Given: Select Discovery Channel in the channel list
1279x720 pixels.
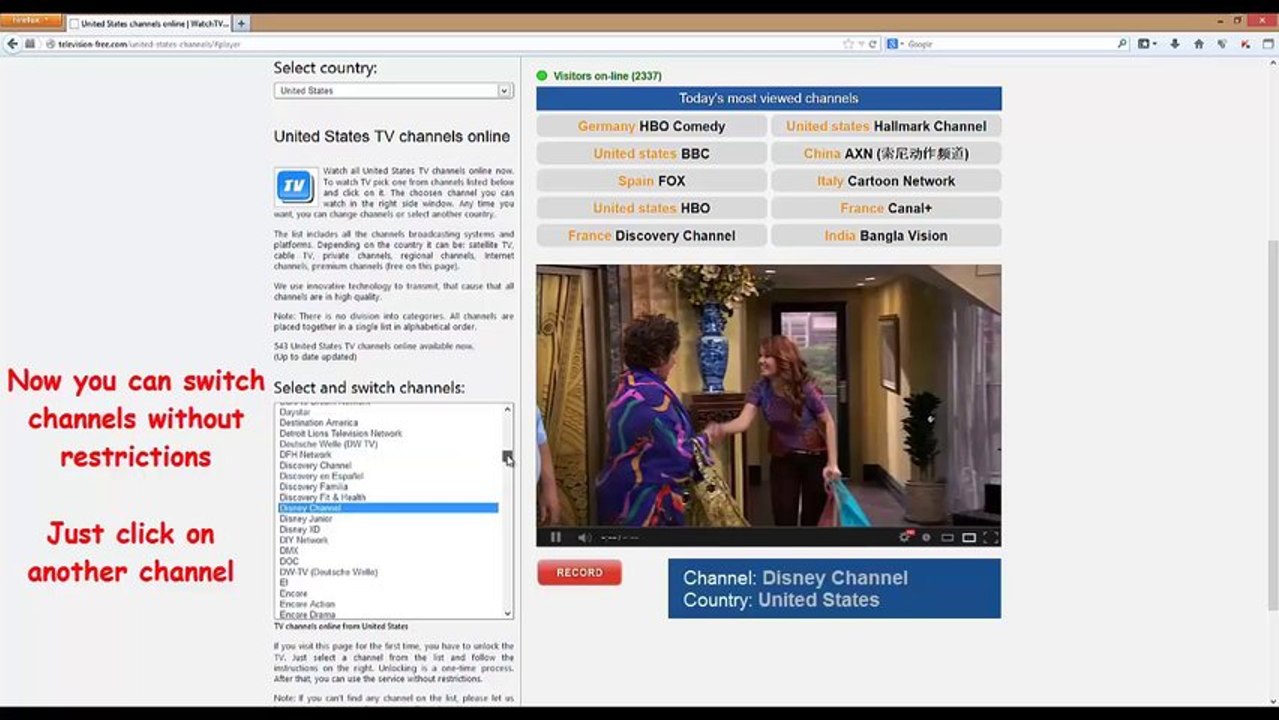Looking at the screenshot, I should click(388, 466).
